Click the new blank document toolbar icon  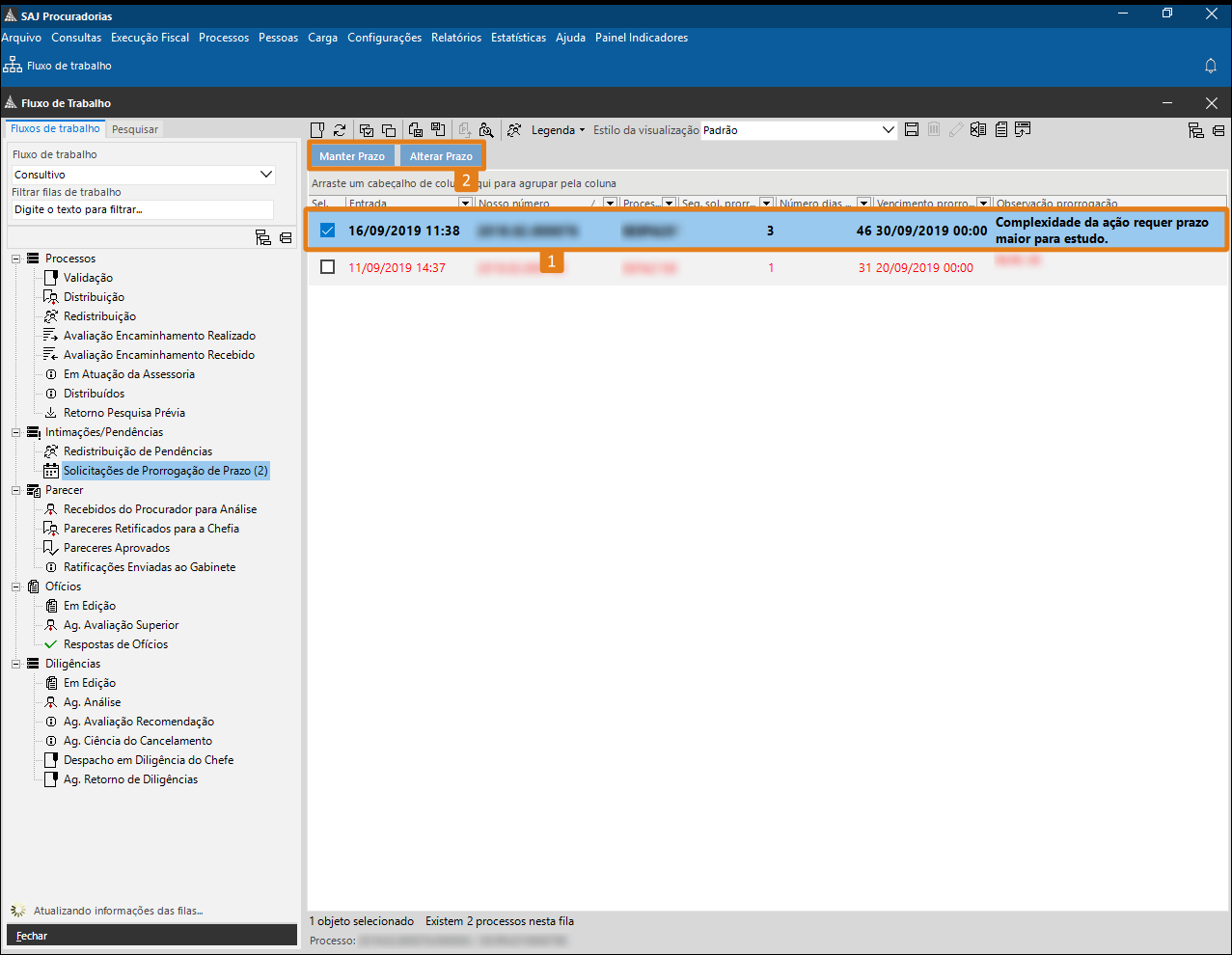(x=317, y=130)
